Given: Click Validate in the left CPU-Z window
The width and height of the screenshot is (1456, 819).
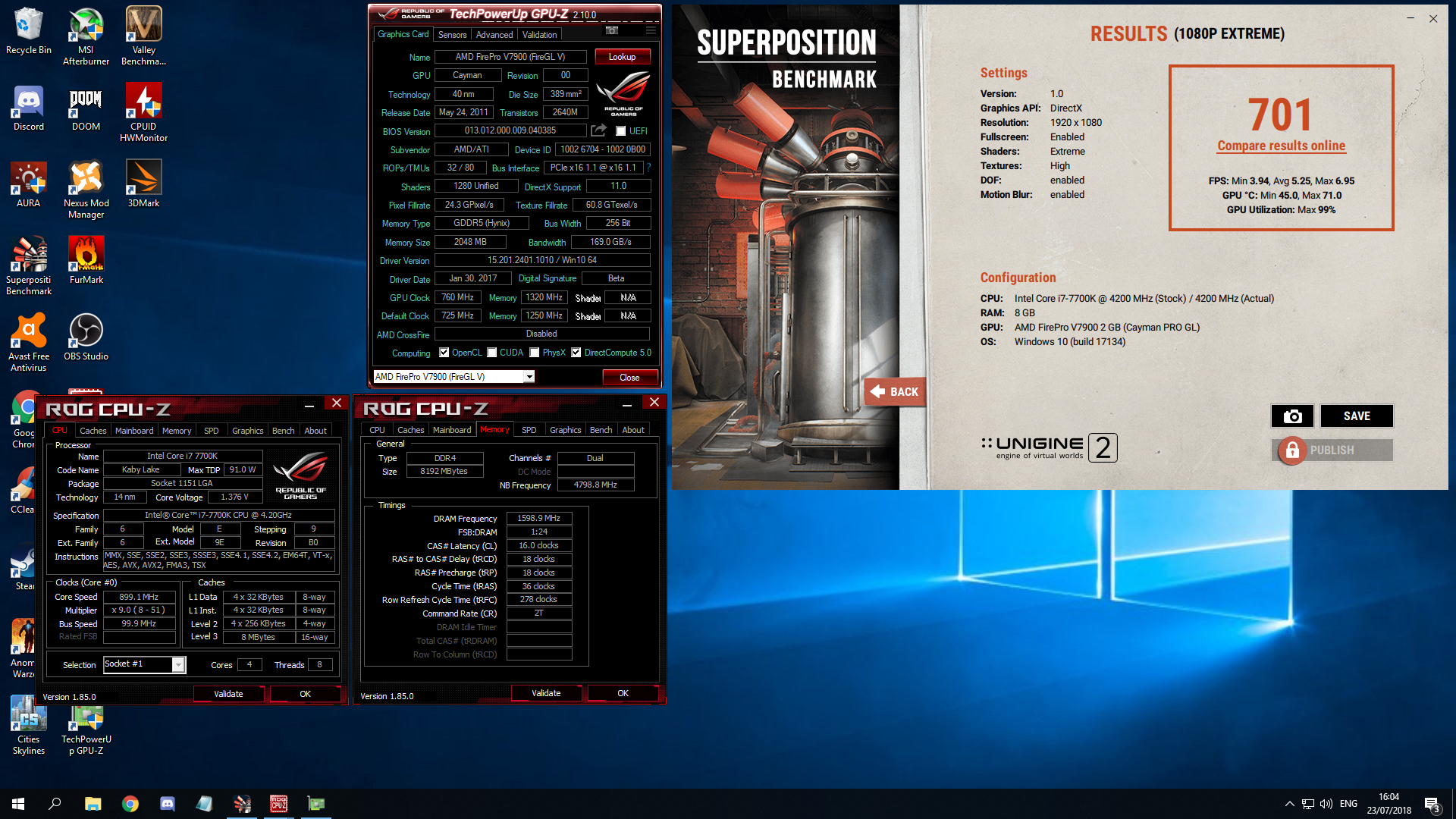Looking at the screenshot, I should [x=228, y=694].
